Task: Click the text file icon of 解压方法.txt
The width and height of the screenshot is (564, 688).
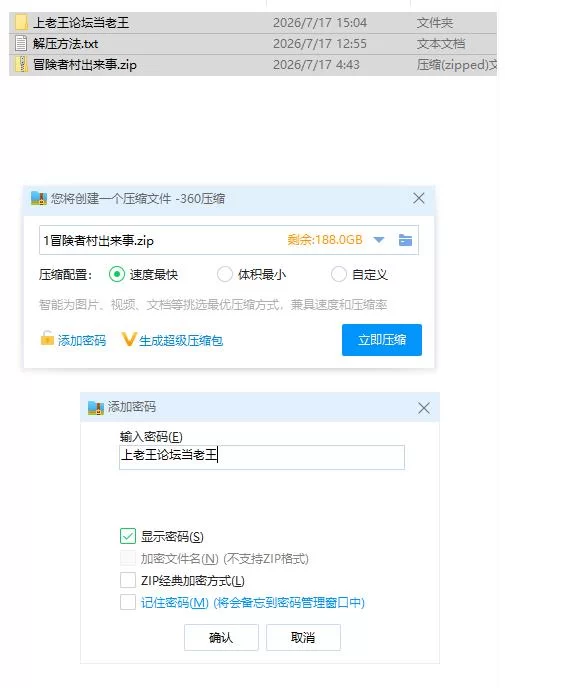Action: point(21,43)
